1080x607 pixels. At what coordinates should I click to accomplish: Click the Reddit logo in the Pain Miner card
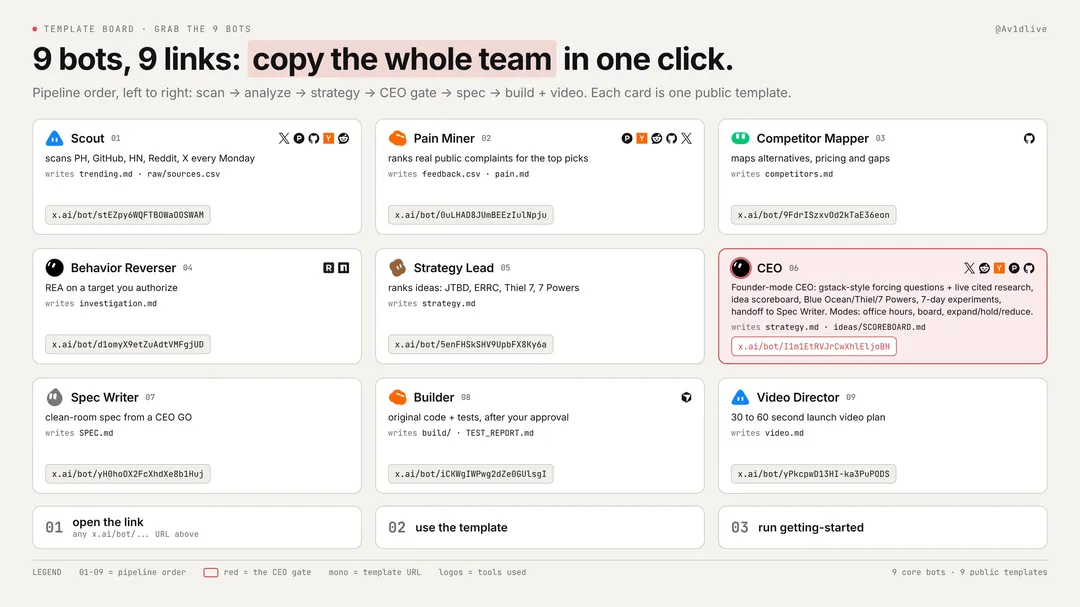pyautogui.click(x=656, y=138)
